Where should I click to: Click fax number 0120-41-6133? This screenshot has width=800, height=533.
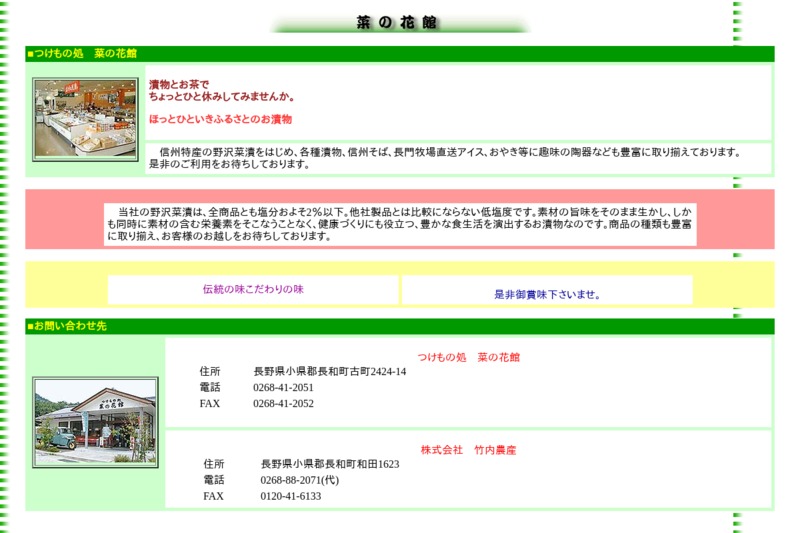(290, 496)
